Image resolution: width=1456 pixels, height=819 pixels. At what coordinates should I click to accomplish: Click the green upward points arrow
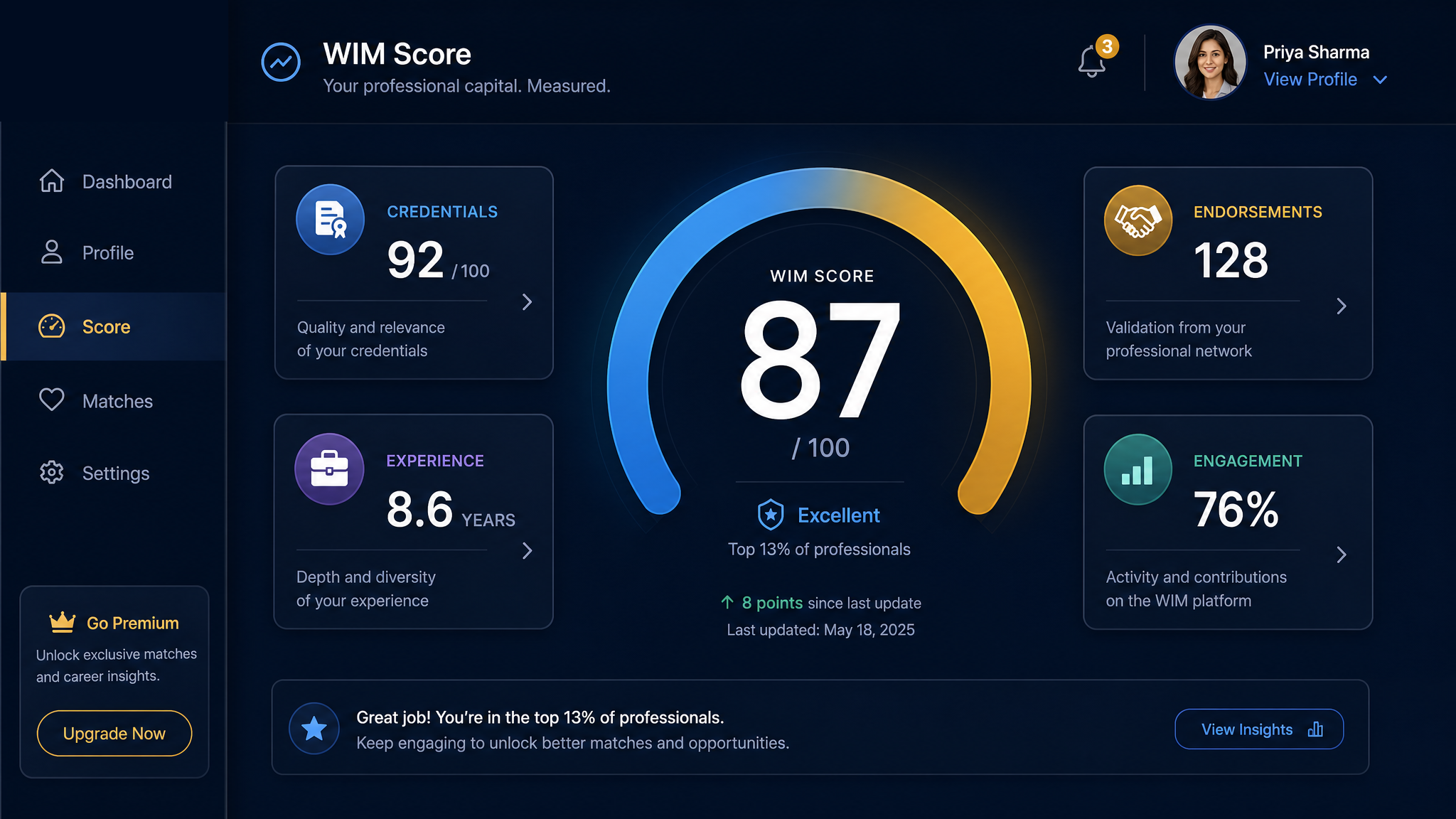727,602
